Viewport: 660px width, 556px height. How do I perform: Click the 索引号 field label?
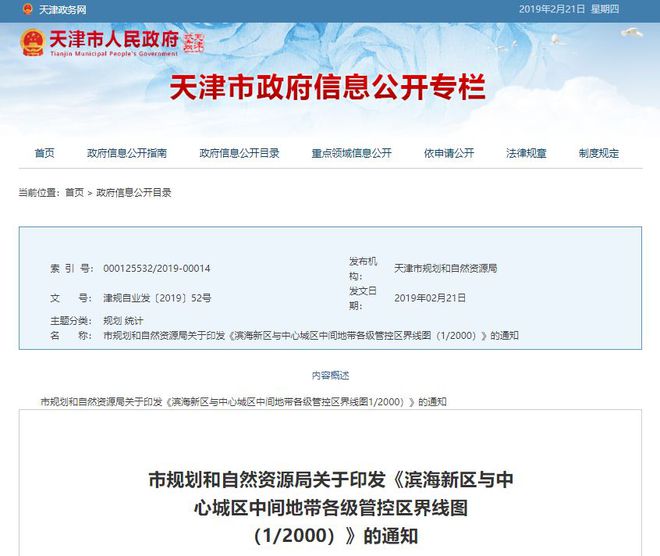[x=72, y=269]
